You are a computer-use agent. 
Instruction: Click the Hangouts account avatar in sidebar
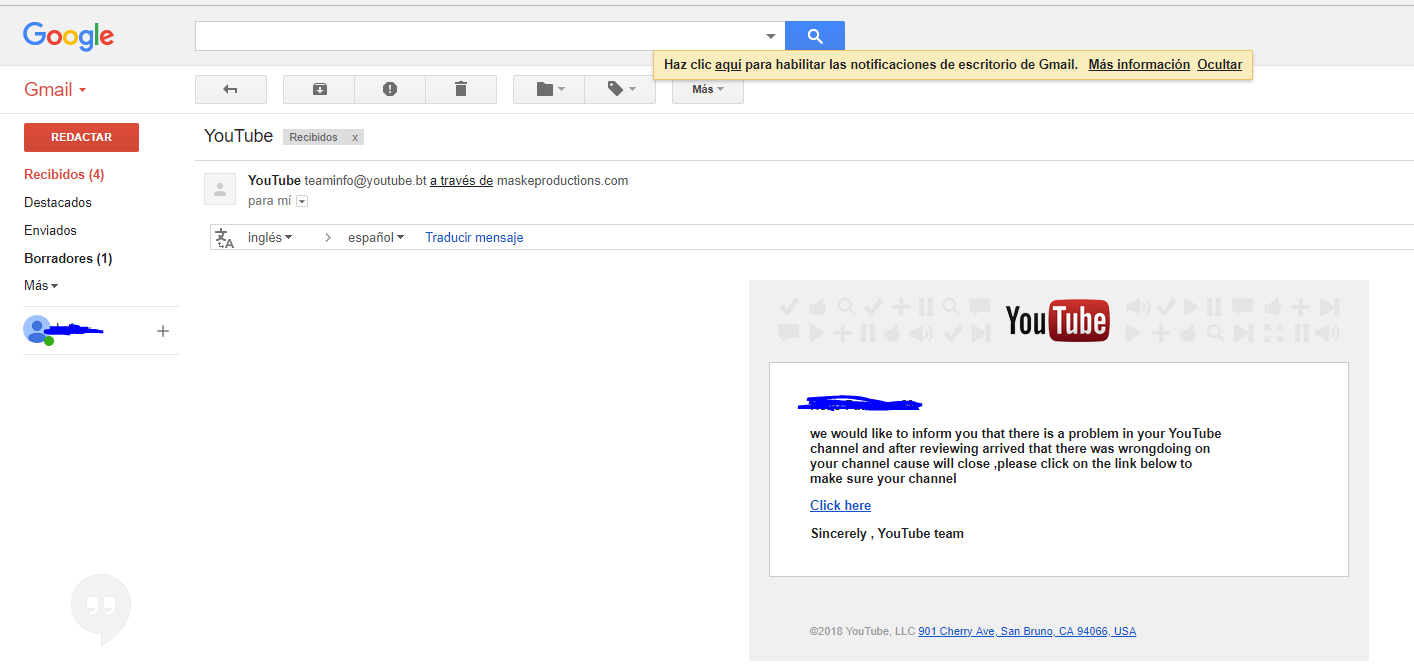[x=38, y=330]
